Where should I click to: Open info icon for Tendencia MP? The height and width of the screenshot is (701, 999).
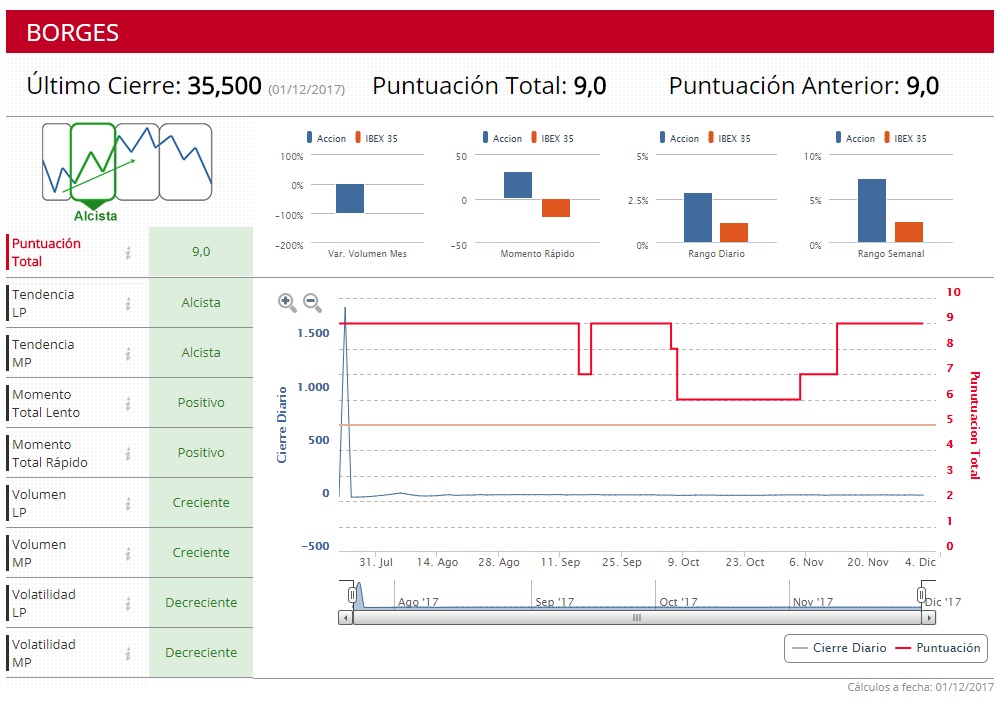[x=128, y=353]
